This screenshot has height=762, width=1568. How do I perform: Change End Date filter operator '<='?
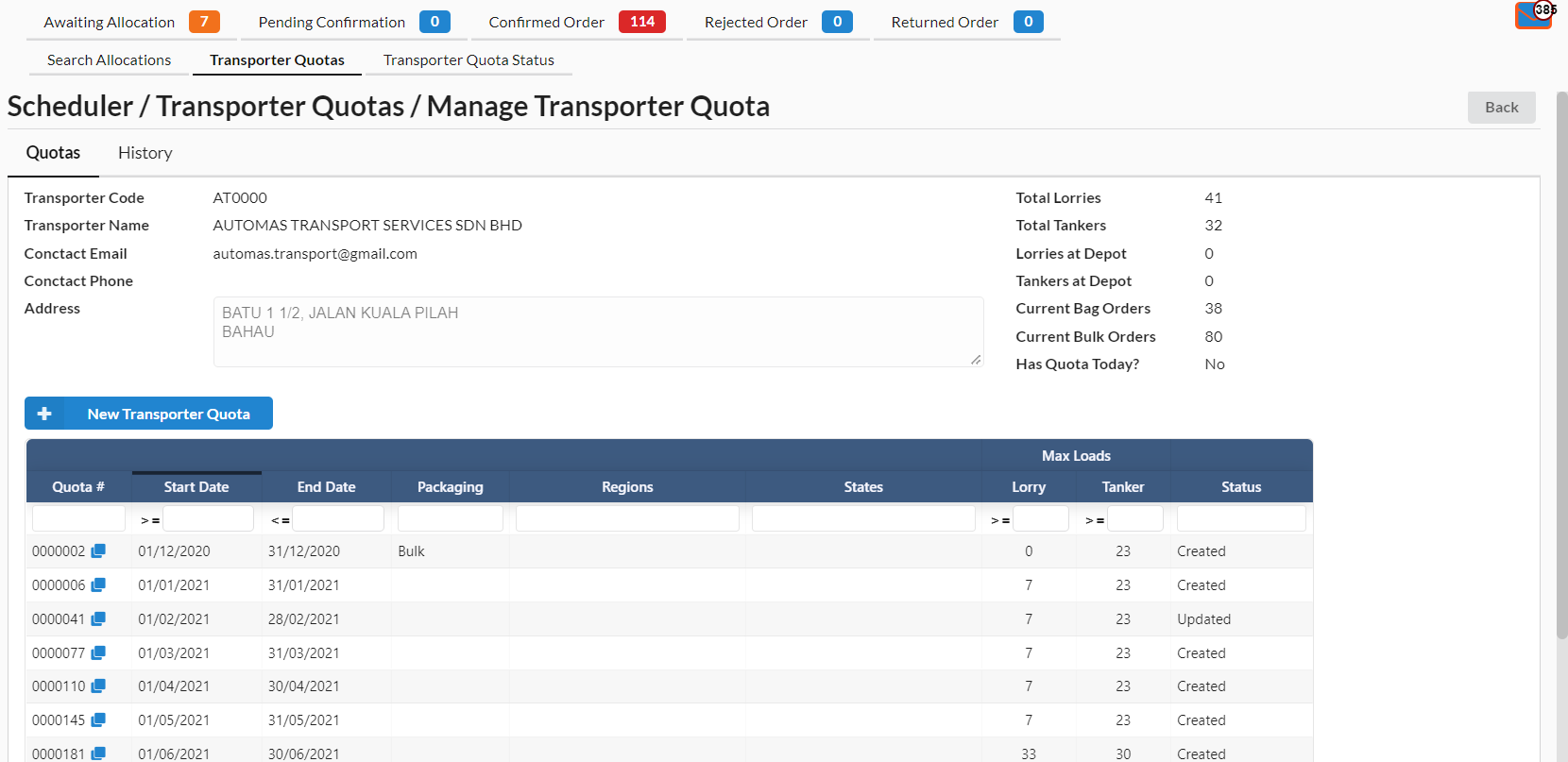click(281, 520)
